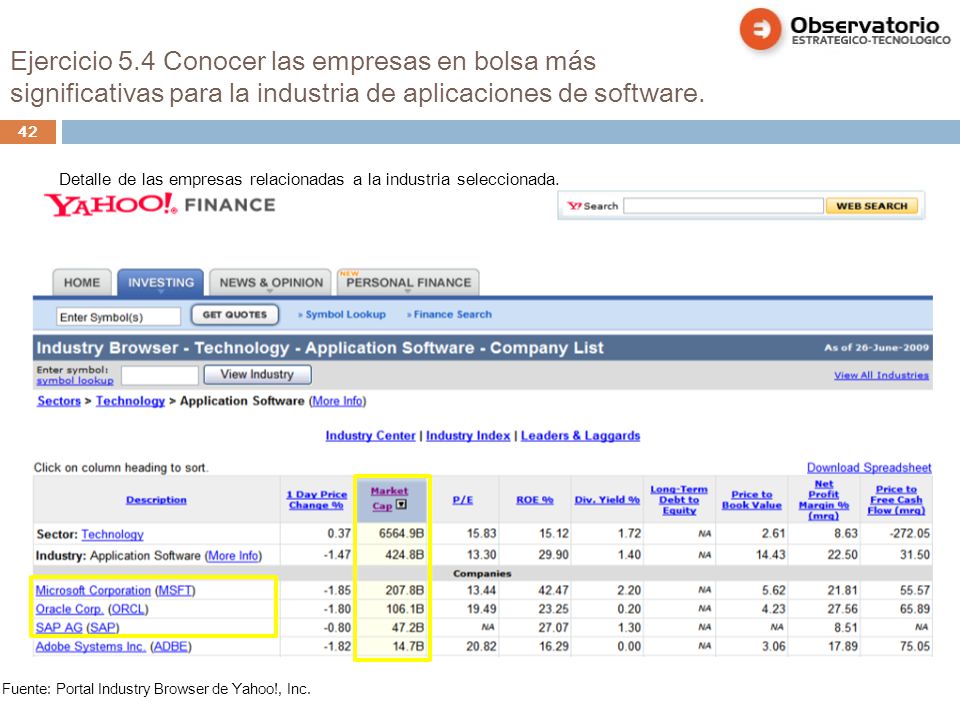The image size is (960, 720).
Task: Open the Technology sector link in table
Action: (x=113, y=534)
